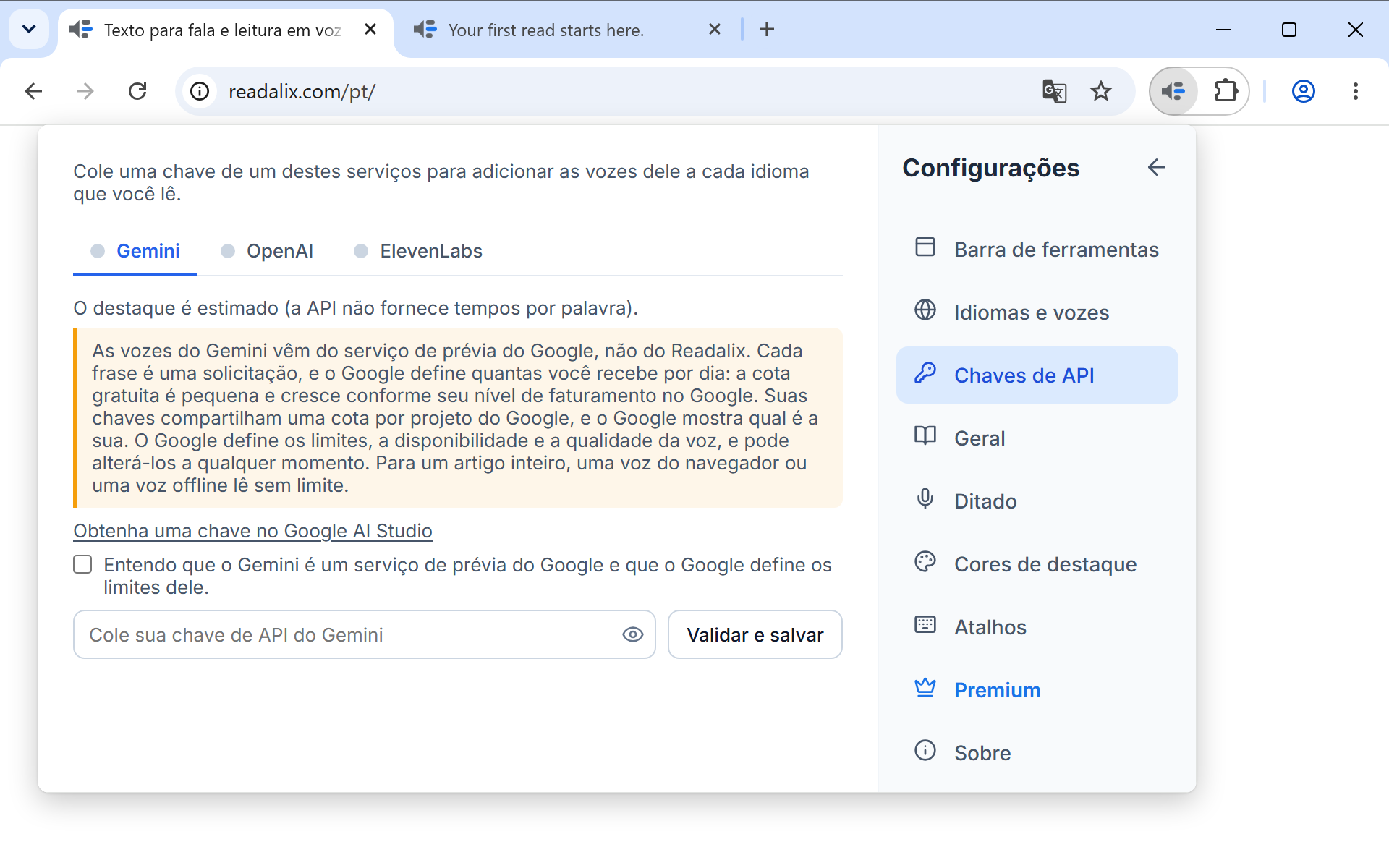Open Cores de destaque palette settings
This screenshot has height=868, width=1389.
pyautogui.click(x=1037, y=564)
